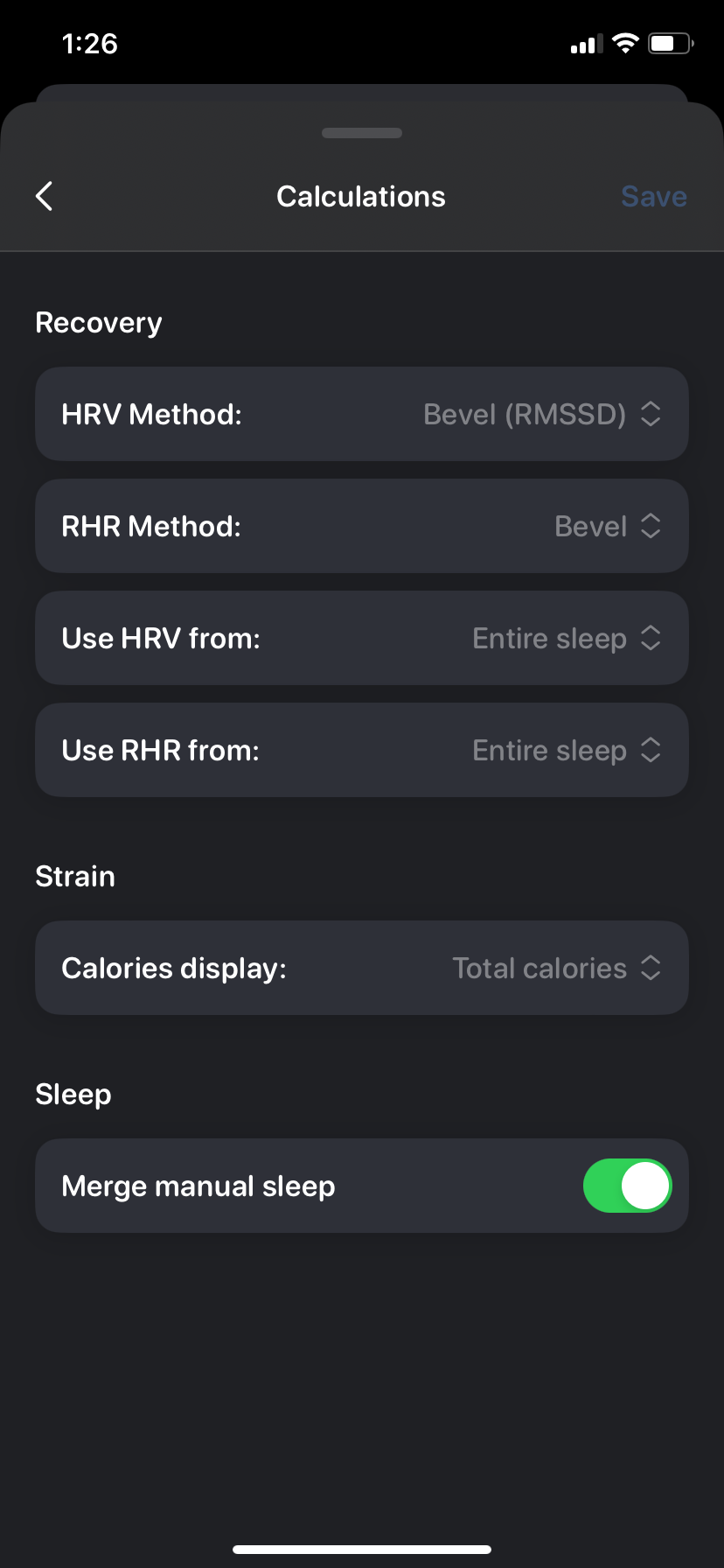Toggle Merge manual sleep switch off
Image resolution: width=724 pixels, height=1568 pixels.
[x=628, y=1186]
